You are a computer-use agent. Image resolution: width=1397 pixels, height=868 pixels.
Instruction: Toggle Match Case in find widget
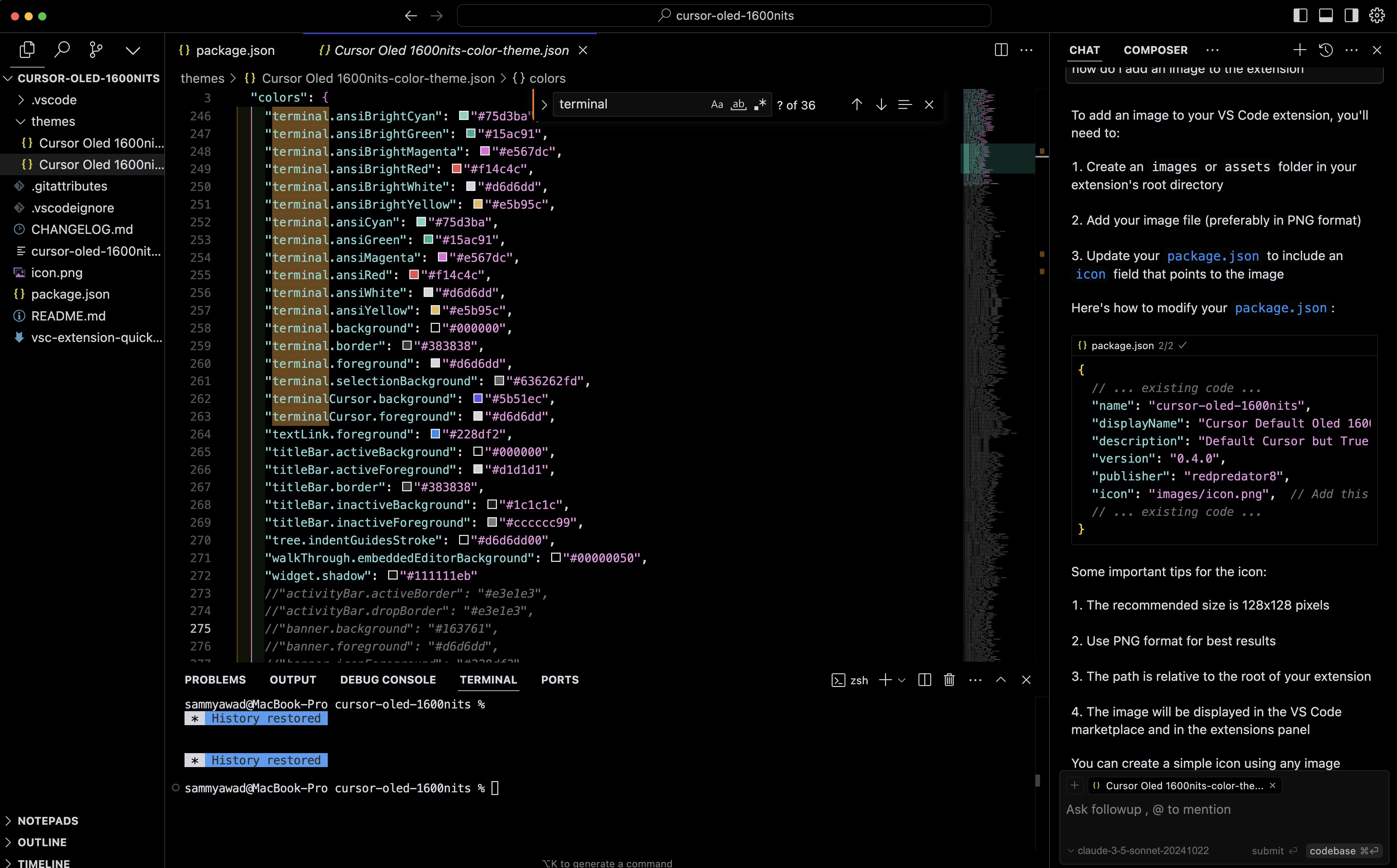coord(717,104)
